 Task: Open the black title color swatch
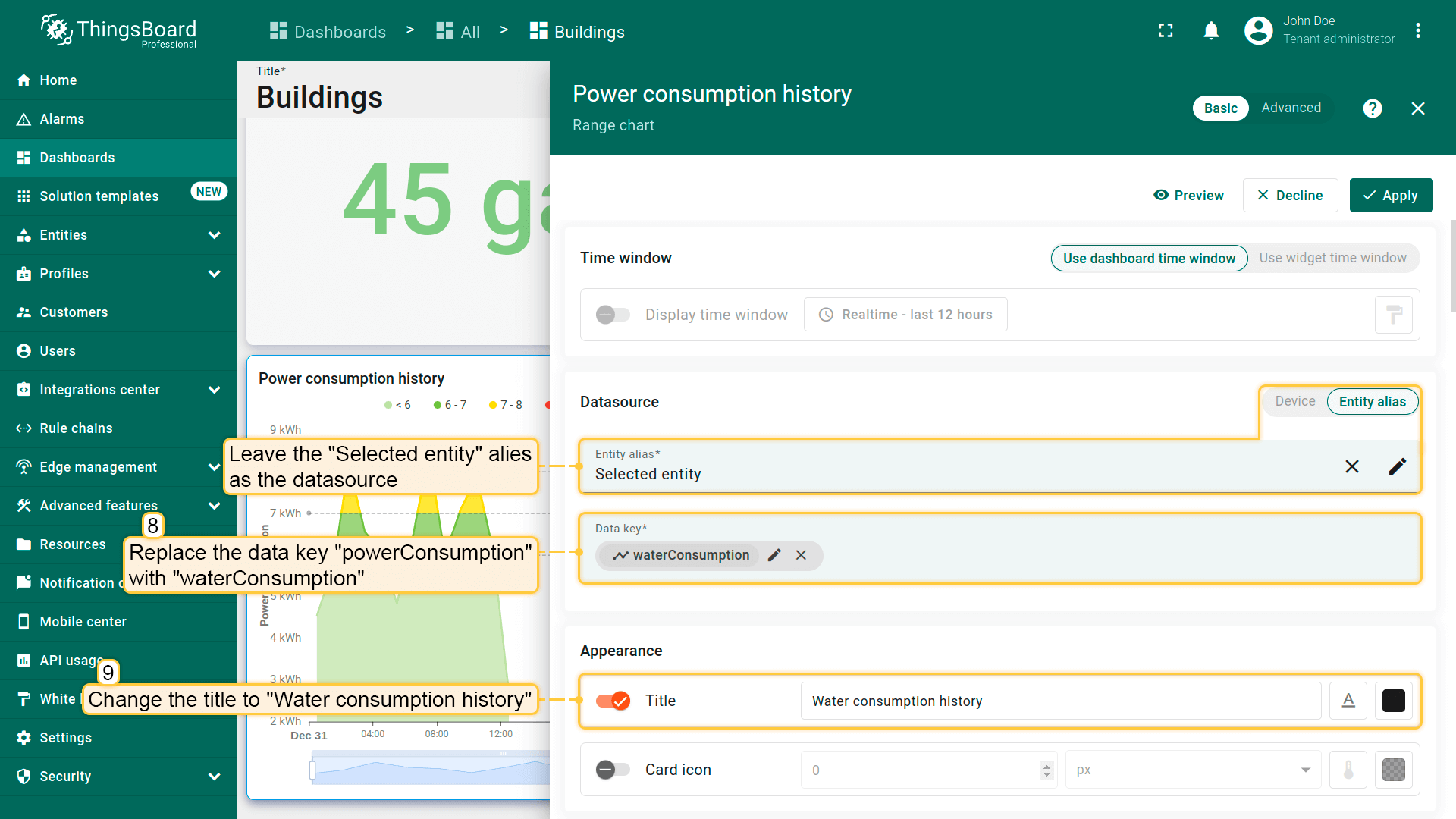click(1393, 701)
